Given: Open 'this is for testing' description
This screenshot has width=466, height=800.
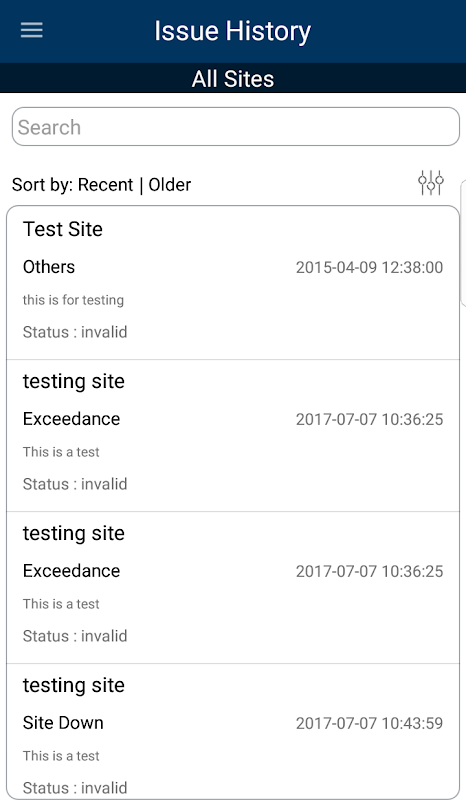Looking at the screenshot, I should tap(73, 300).
